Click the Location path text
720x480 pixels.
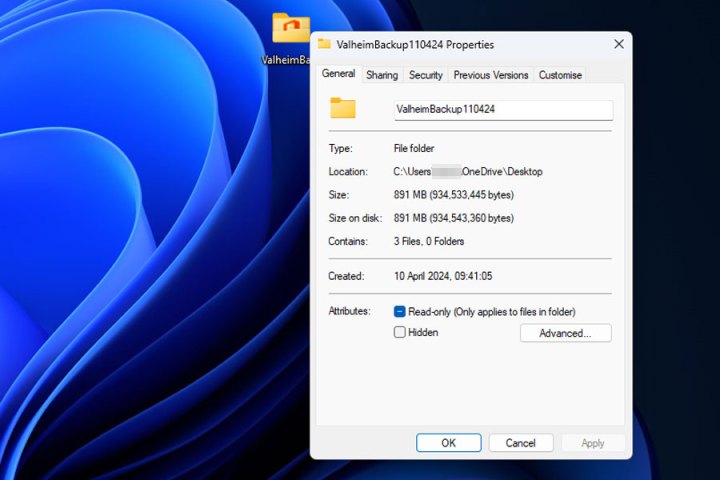point(468,172)
